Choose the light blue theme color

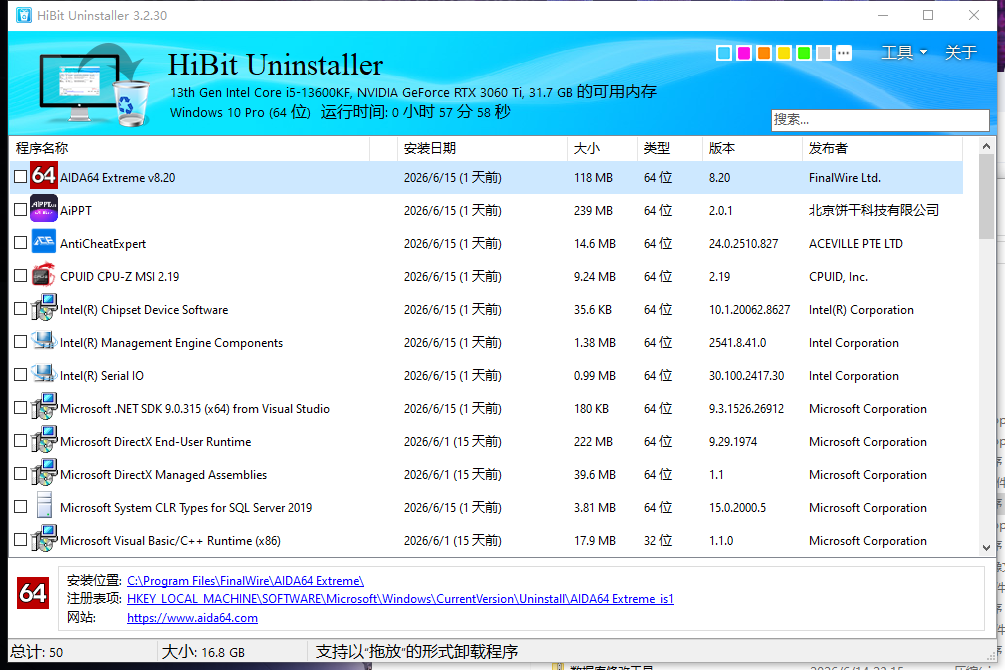[x=724, y=53]
